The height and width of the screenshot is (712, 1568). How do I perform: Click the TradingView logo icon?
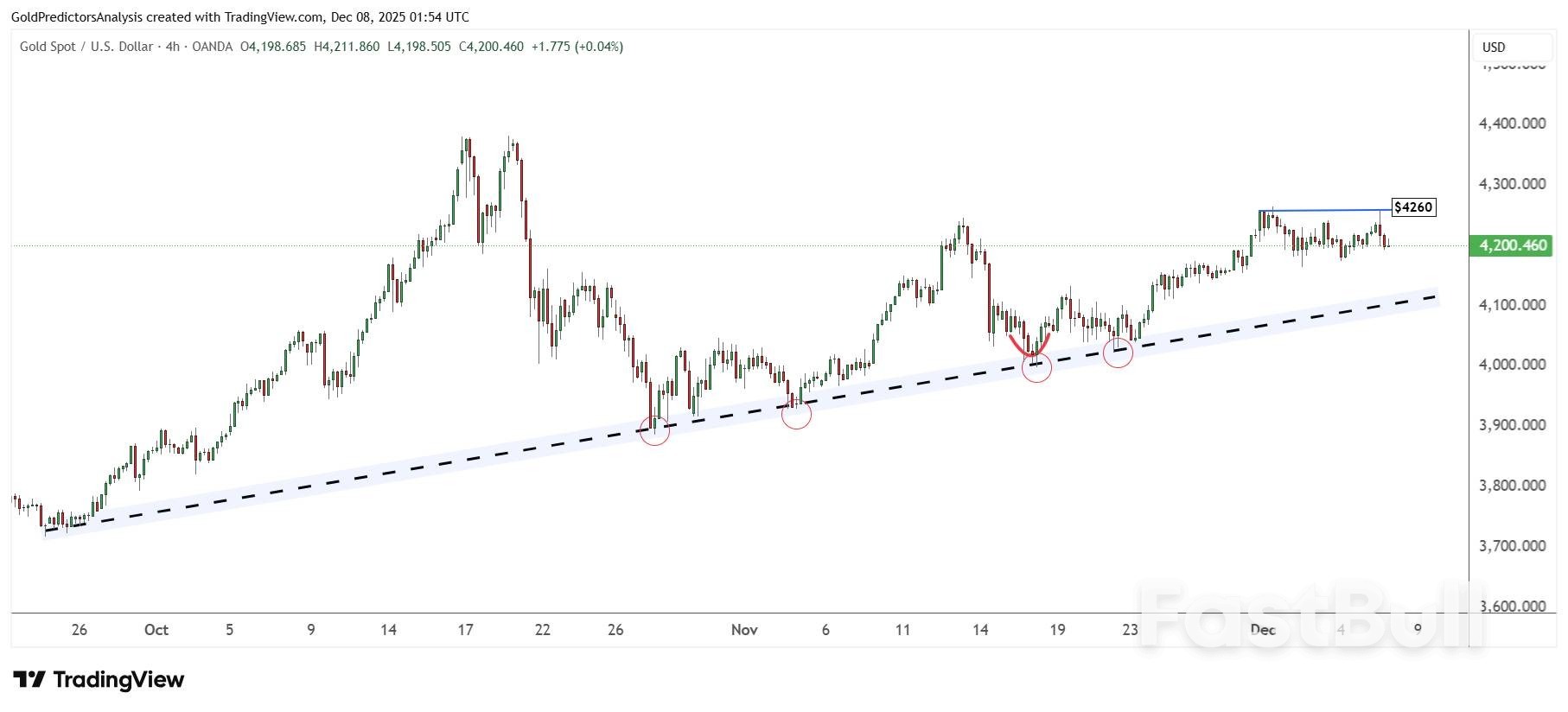coord(29,680)
